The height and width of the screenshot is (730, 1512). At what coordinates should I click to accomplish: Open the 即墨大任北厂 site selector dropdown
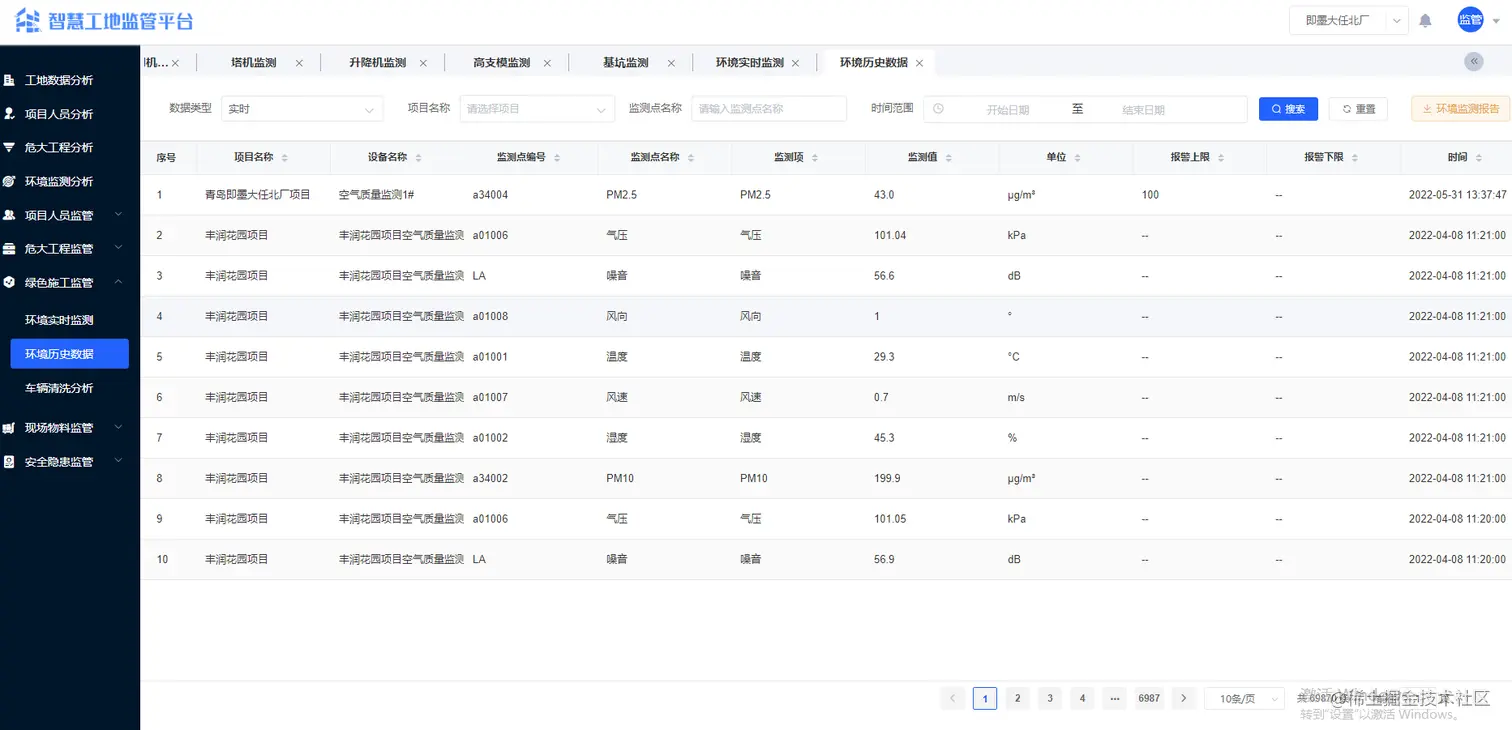tap(1349, 20)
